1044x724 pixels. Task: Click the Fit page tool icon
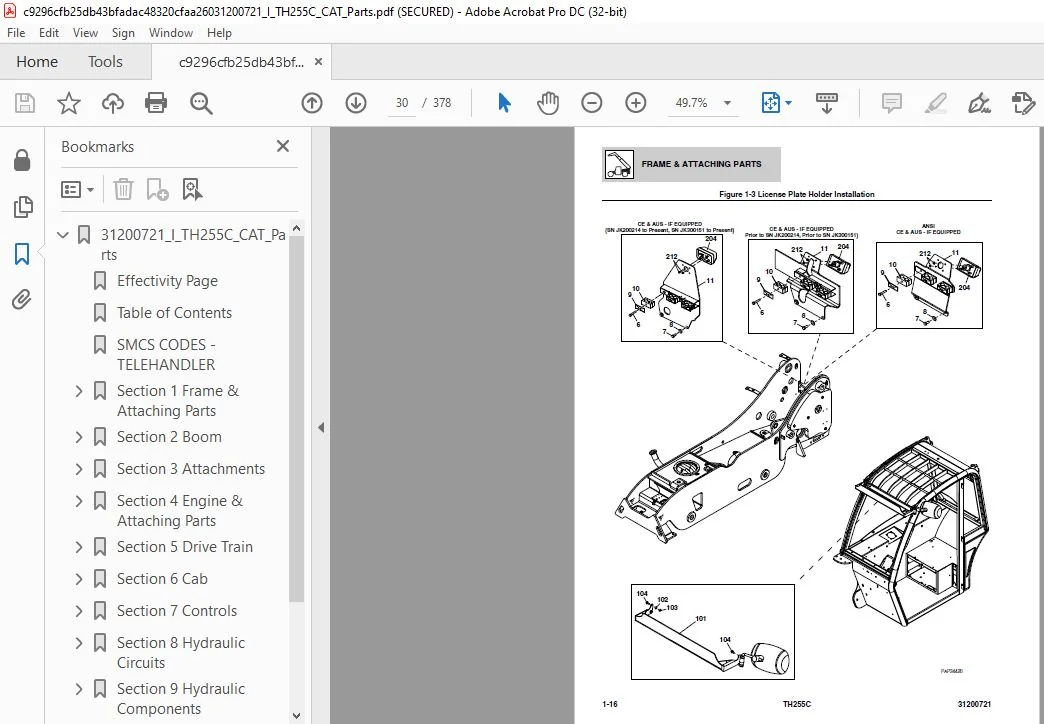770,103
